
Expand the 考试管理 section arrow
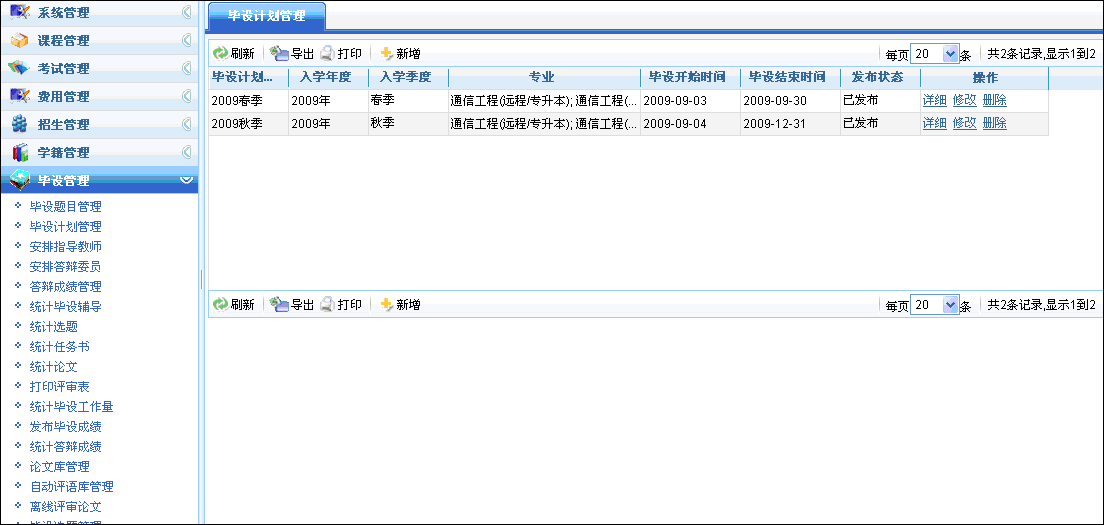[186, 69]
